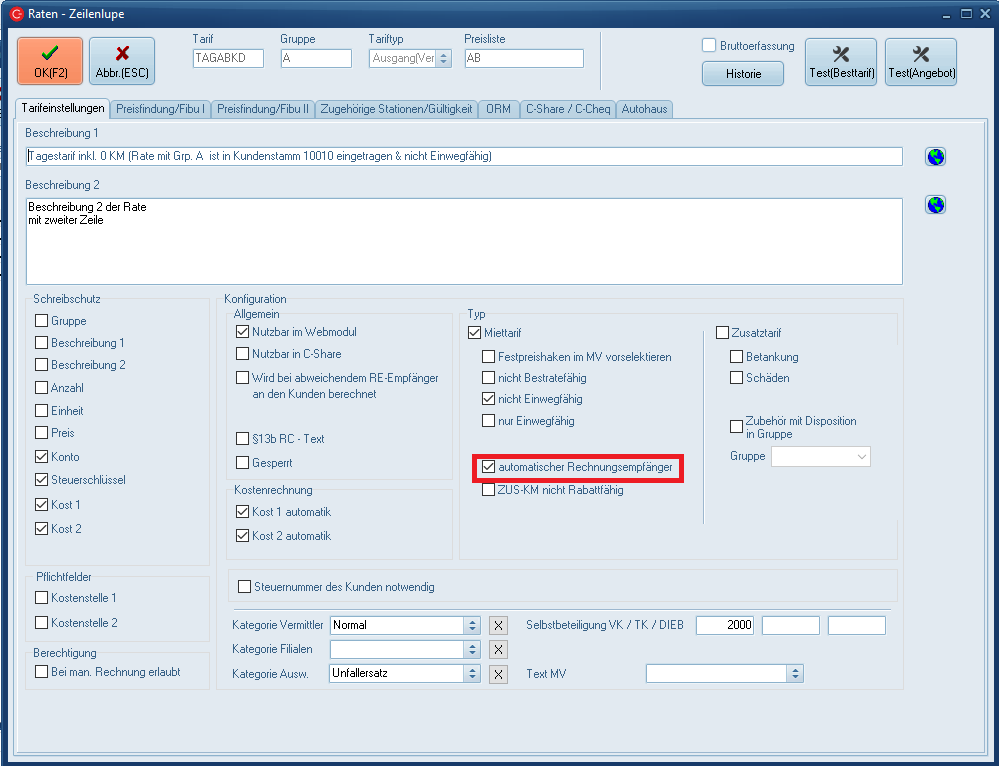Enable the Bruttoerfassung checkbox

coord(709,46)
